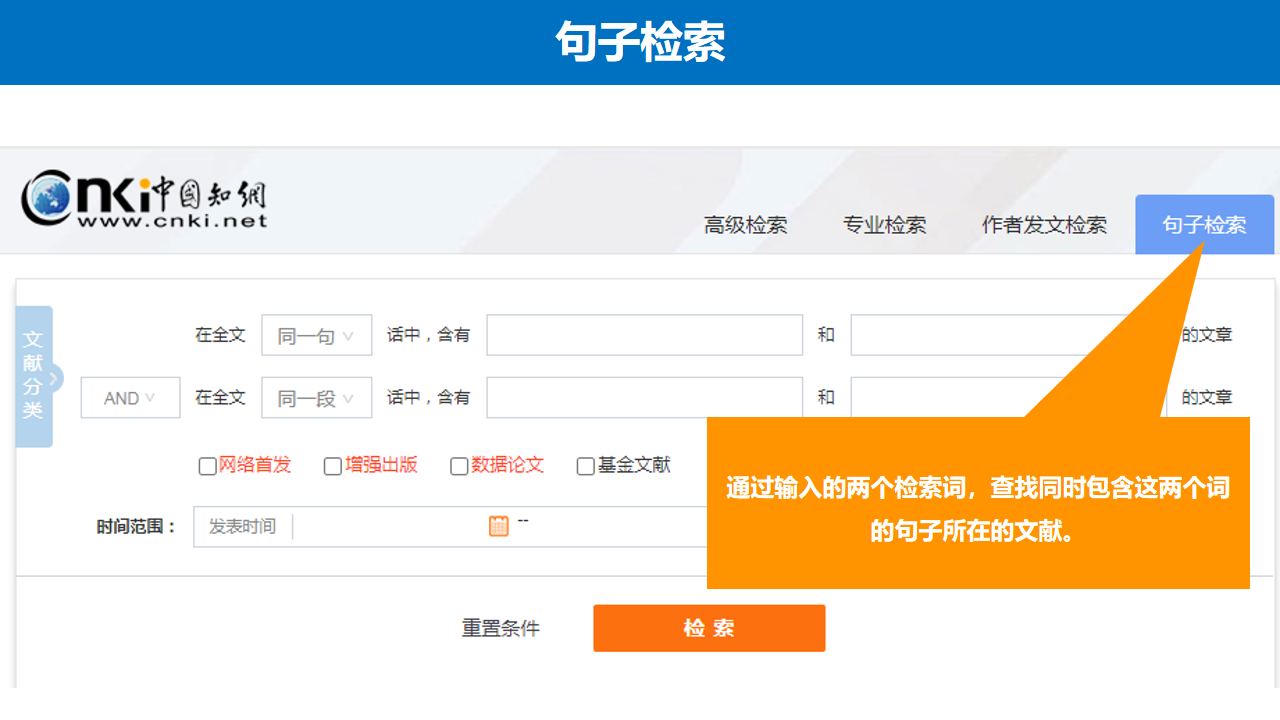1280x720 pixels.
Task: Expand the 文献分类 side panel arrow
Action: [x=54, y=378]
